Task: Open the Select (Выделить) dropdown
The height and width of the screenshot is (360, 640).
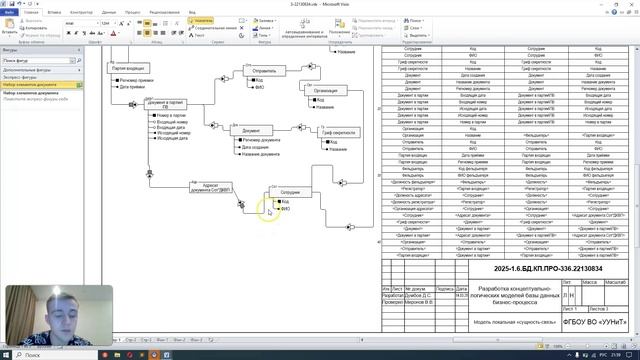Action: (416, 36)
